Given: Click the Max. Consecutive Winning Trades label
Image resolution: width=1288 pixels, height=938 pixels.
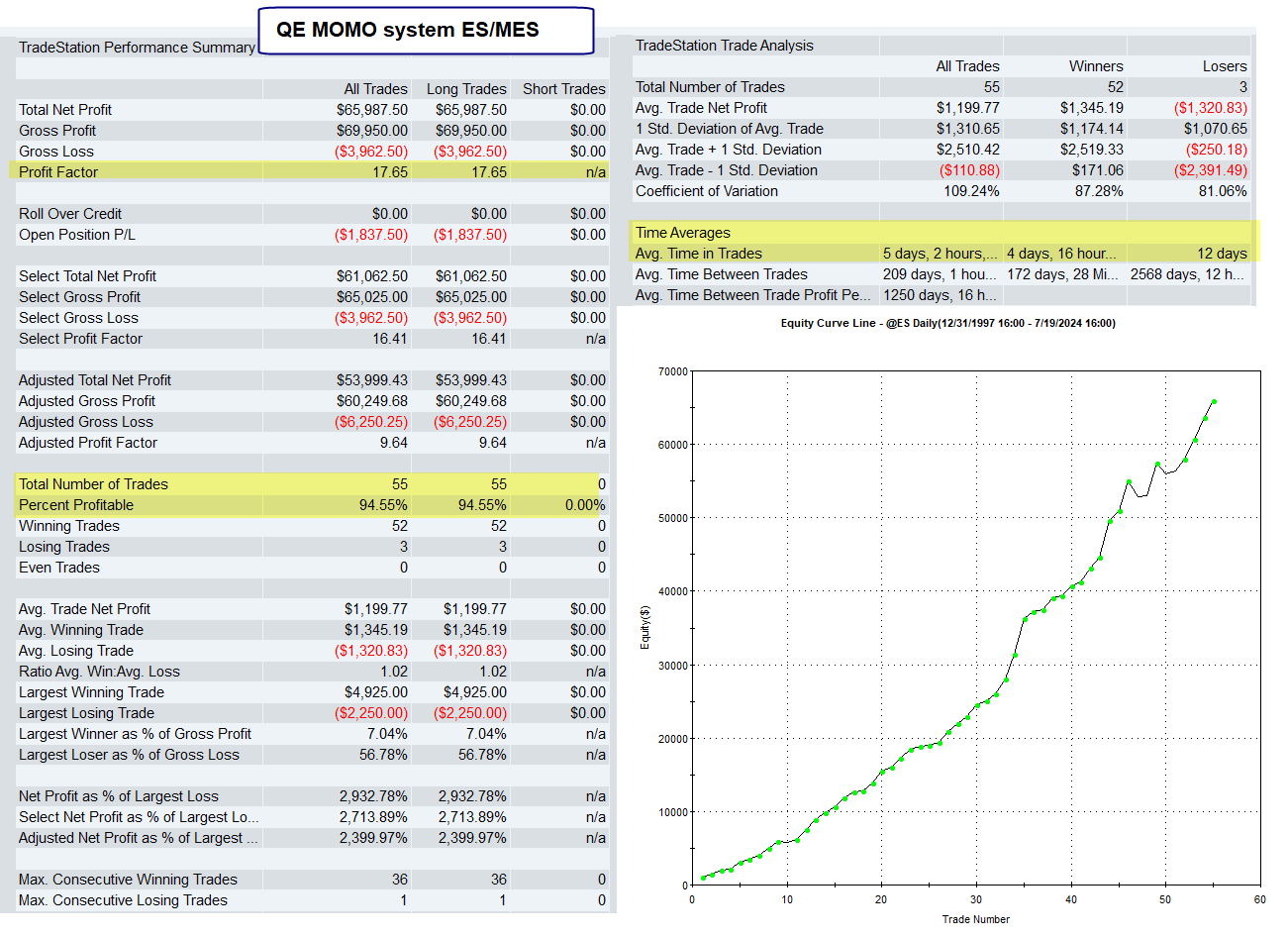Looking at the screenshot, I should pyautogui.click(x=128, y=880).
